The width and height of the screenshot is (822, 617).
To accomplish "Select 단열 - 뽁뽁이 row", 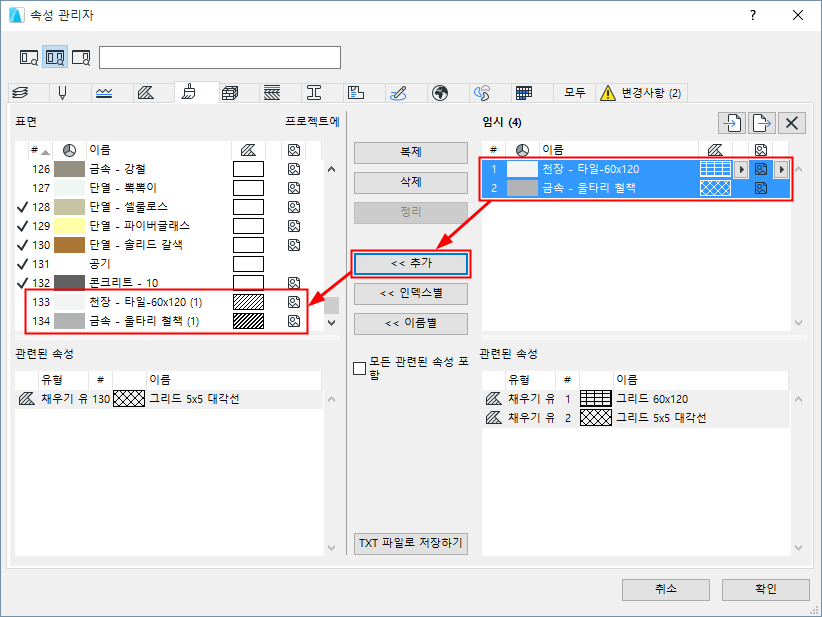I will tap(169, 188).
